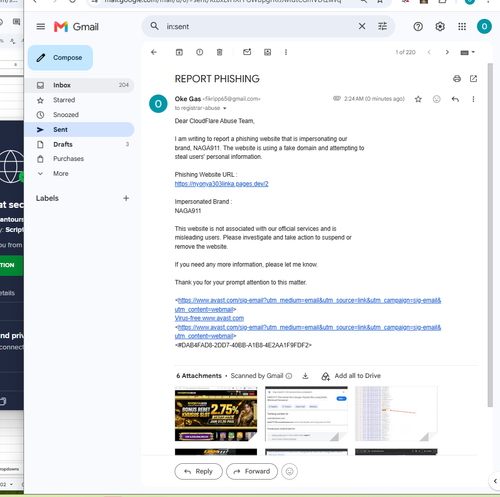This screenshot has height=497, width=500.
Task: Open email in a new window
Action: tap(473, 79)
